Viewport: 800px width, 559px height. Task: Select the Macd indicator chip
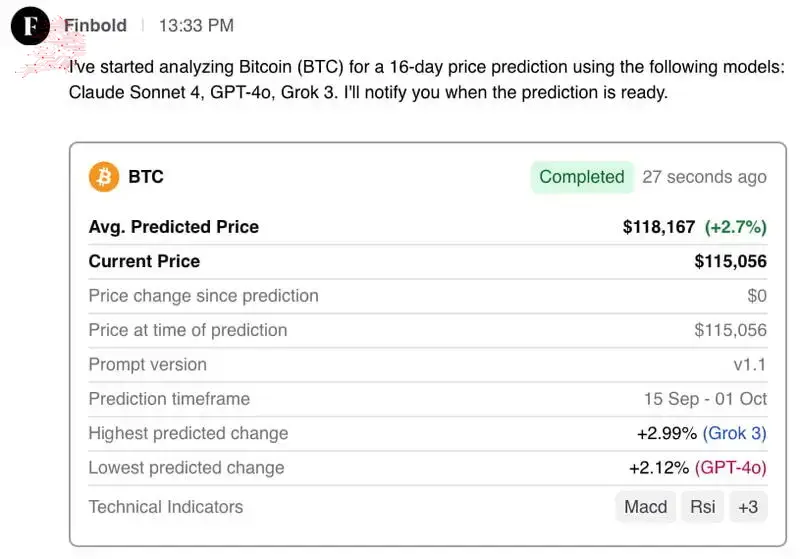point(645,507)
